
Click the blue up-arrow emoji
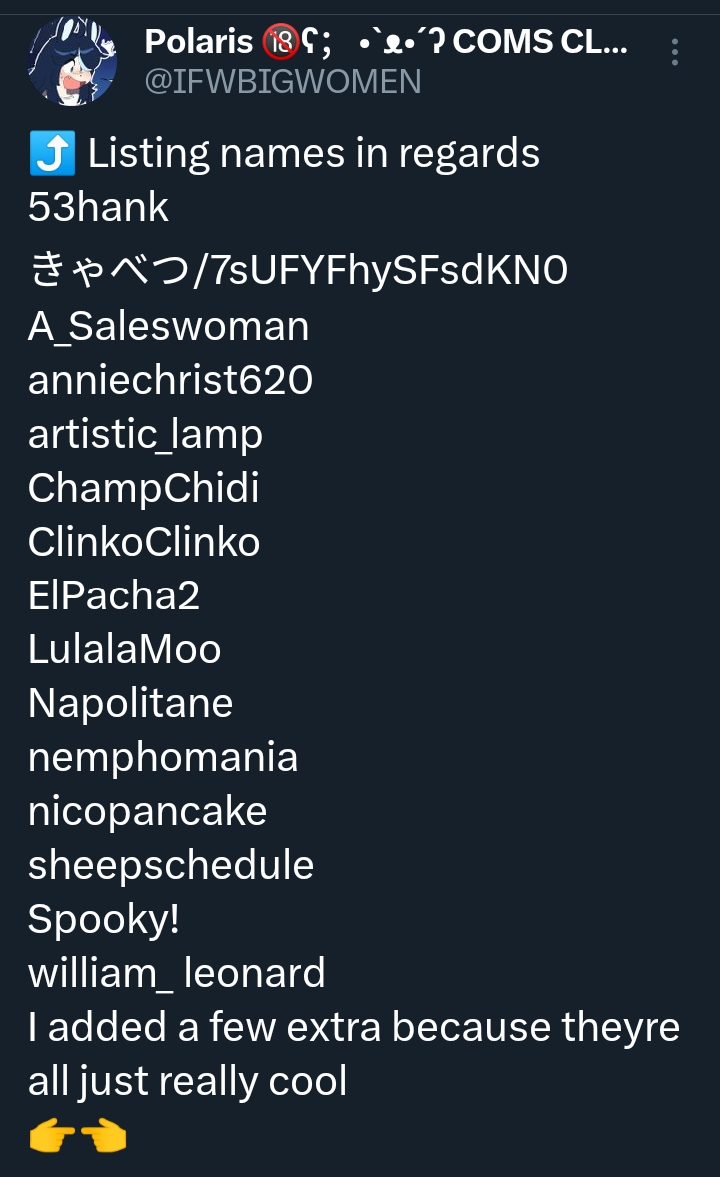[x=52, y=154]
